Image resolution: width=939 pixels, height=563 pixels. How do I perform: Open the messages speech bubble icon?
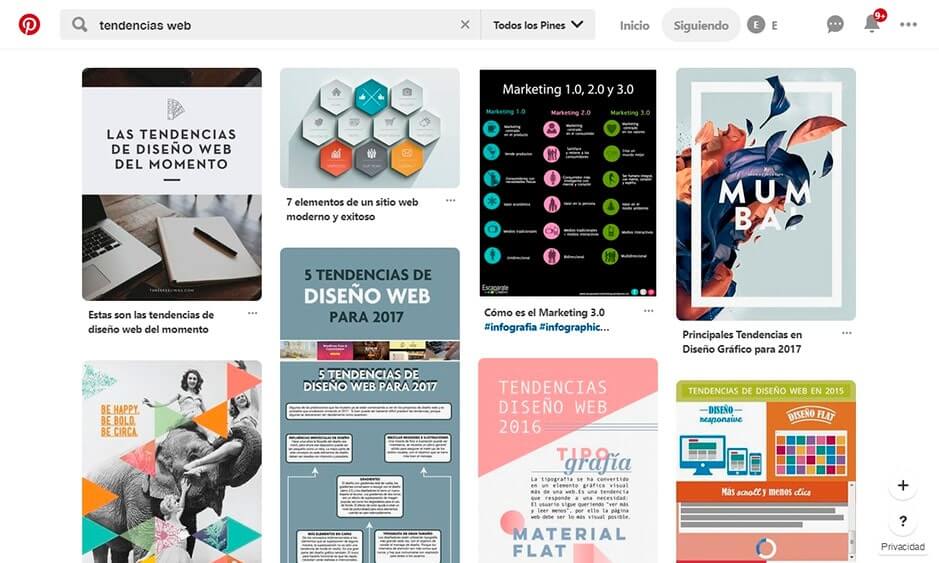coord(835,24)
